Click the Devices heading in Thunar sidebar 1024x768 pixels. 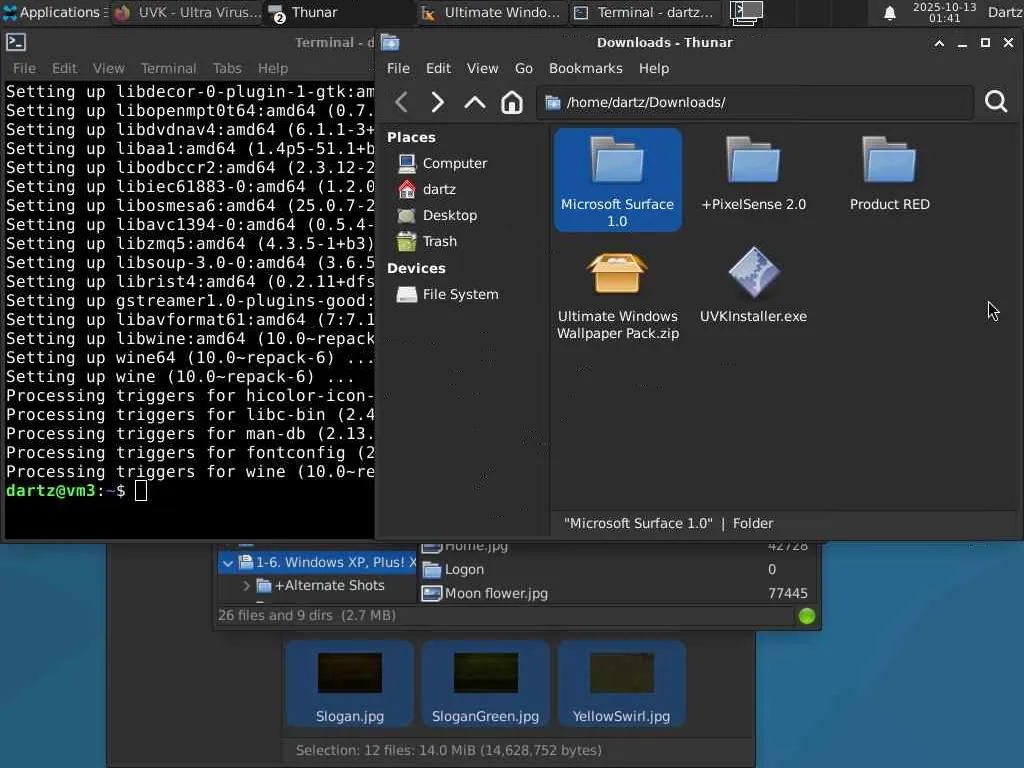point(416,268)
